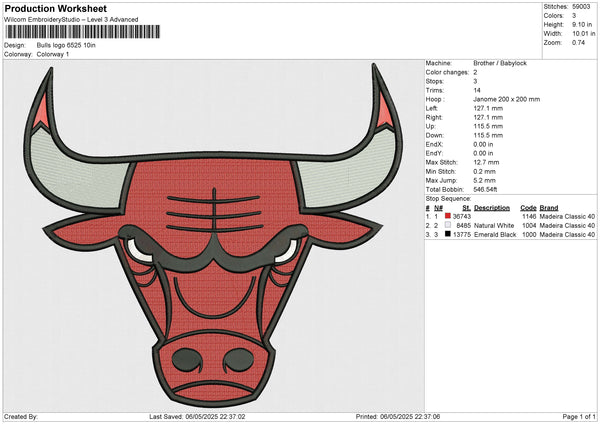Click the Color changes label
The height and width of the screenshot is (424, 600).
447,72
